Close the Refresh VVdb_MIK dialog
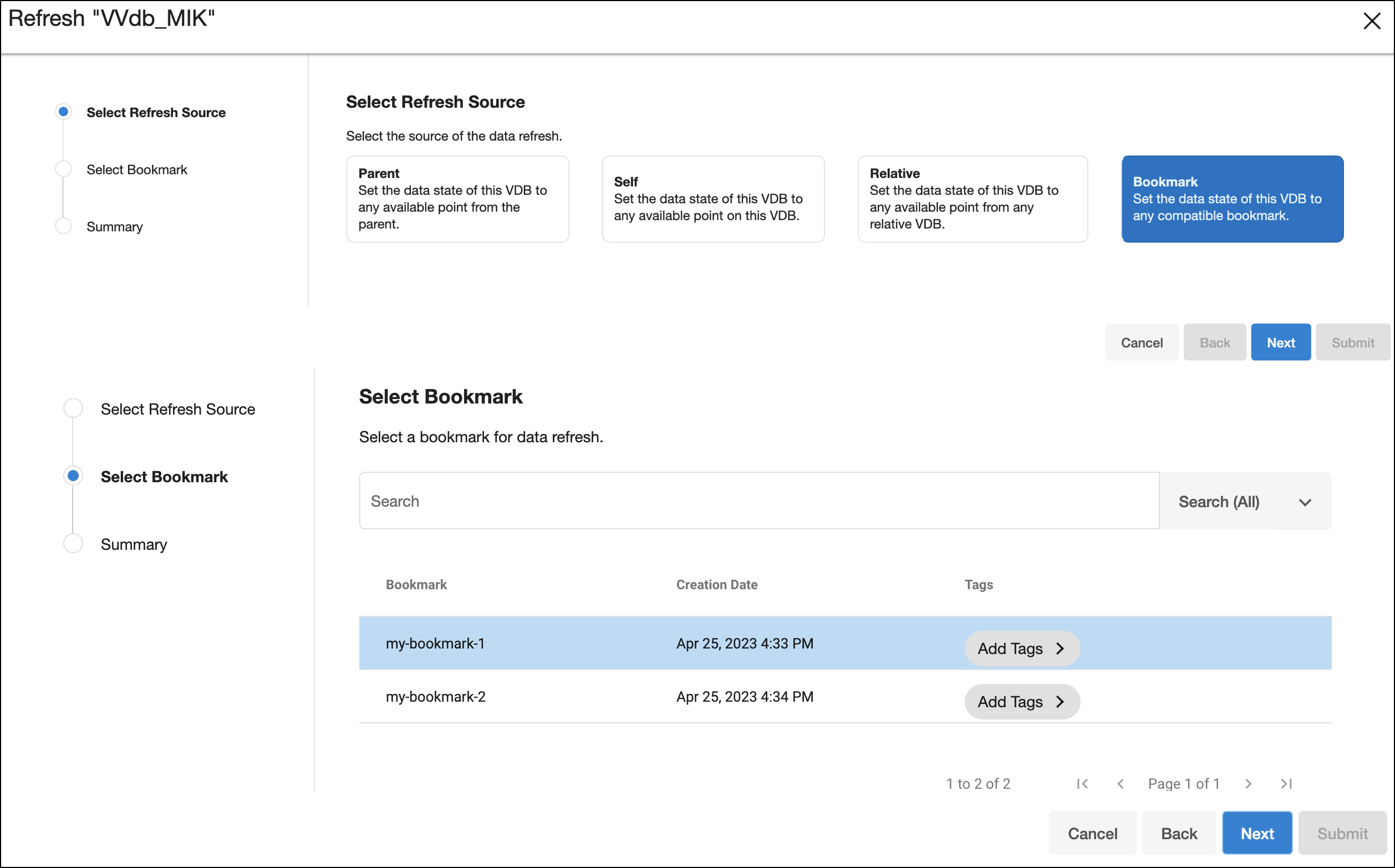1395x868 pixels. pos(1372,21)
